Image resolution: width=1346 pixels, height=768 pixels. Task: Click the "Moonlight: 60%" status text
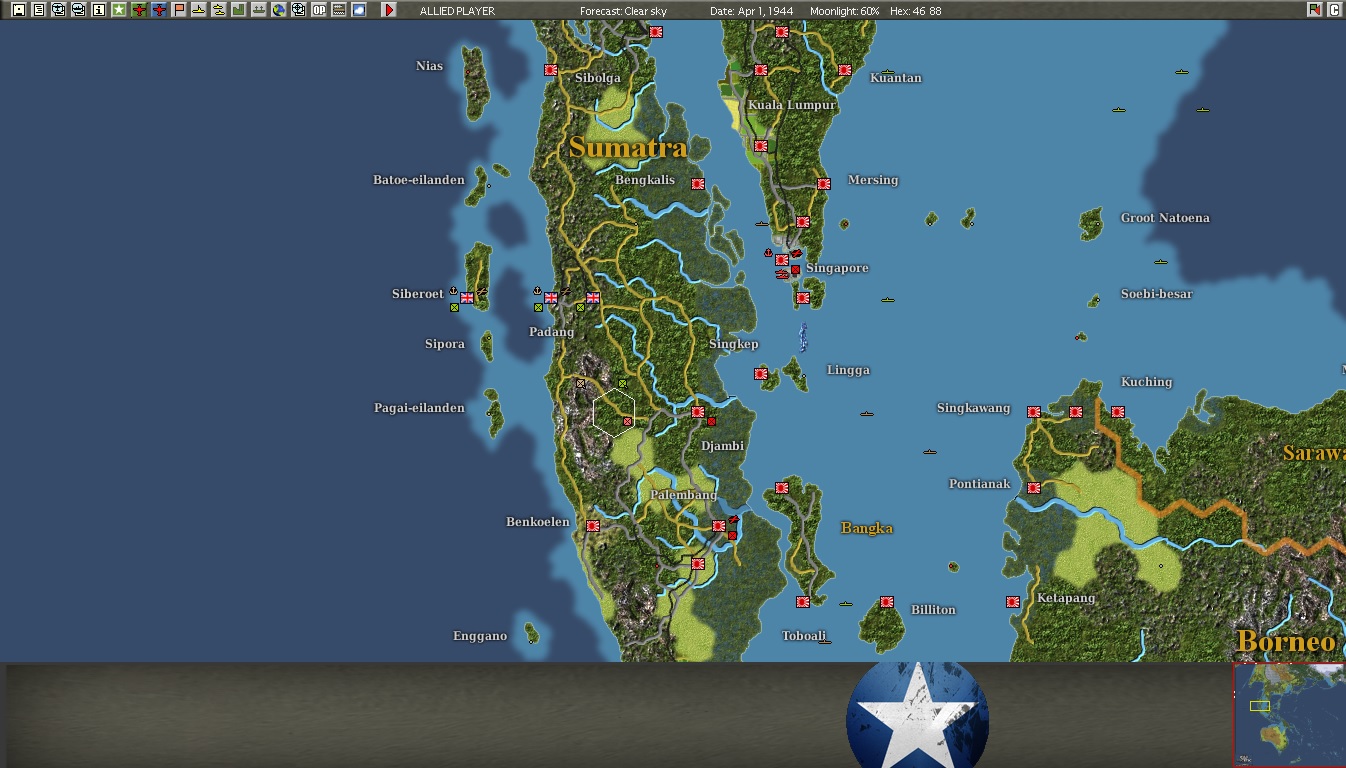coord(846,11)
